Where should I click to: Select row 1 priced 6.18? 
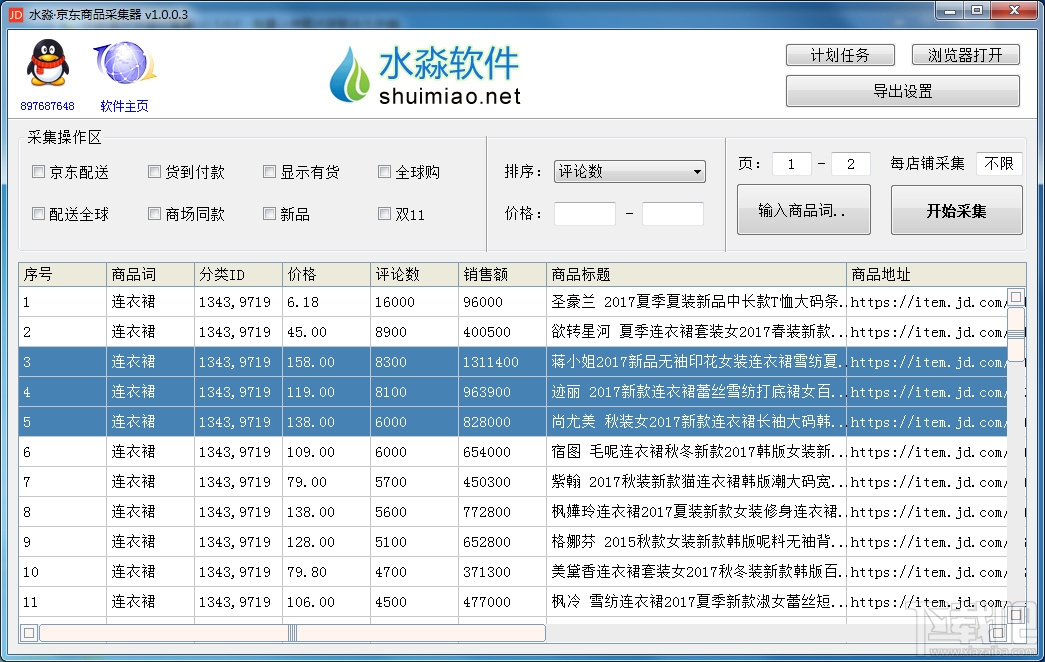click(513, 302)
